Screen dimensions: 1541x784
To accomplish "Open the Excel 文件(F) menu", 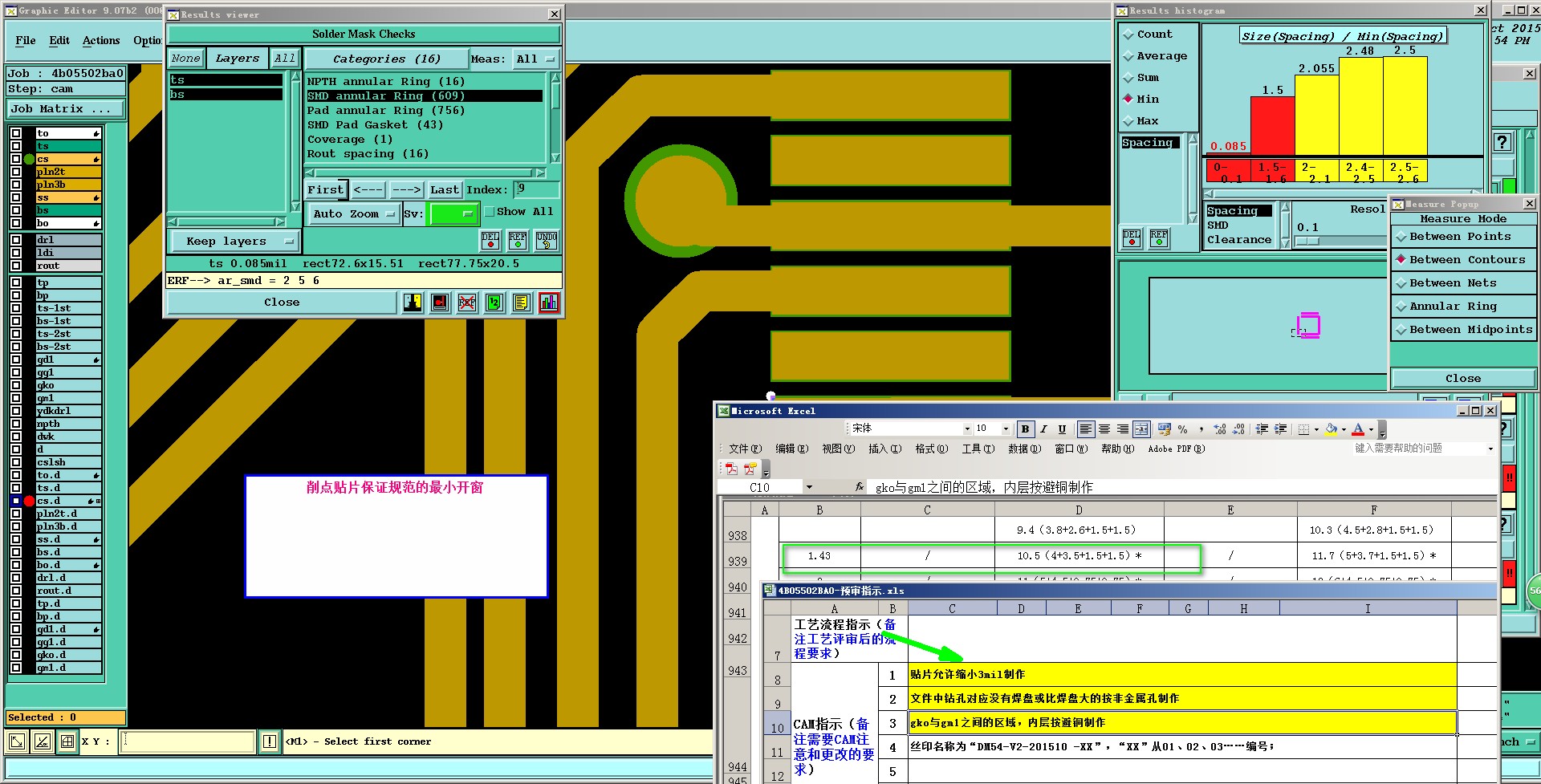I will coord(746,449).
